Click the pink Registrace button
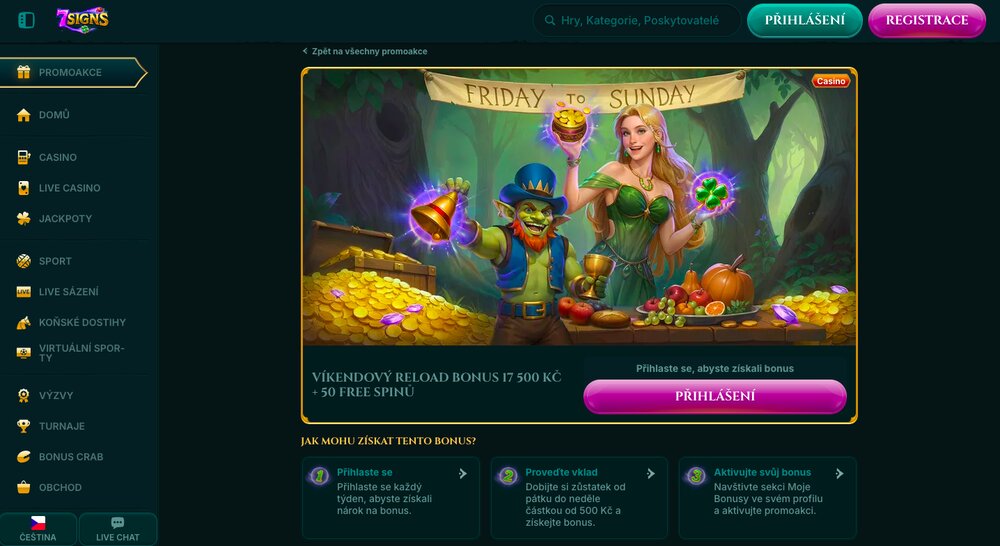Image resolution: width=1000 pixels, height=546 pixels. pos(927,20)
